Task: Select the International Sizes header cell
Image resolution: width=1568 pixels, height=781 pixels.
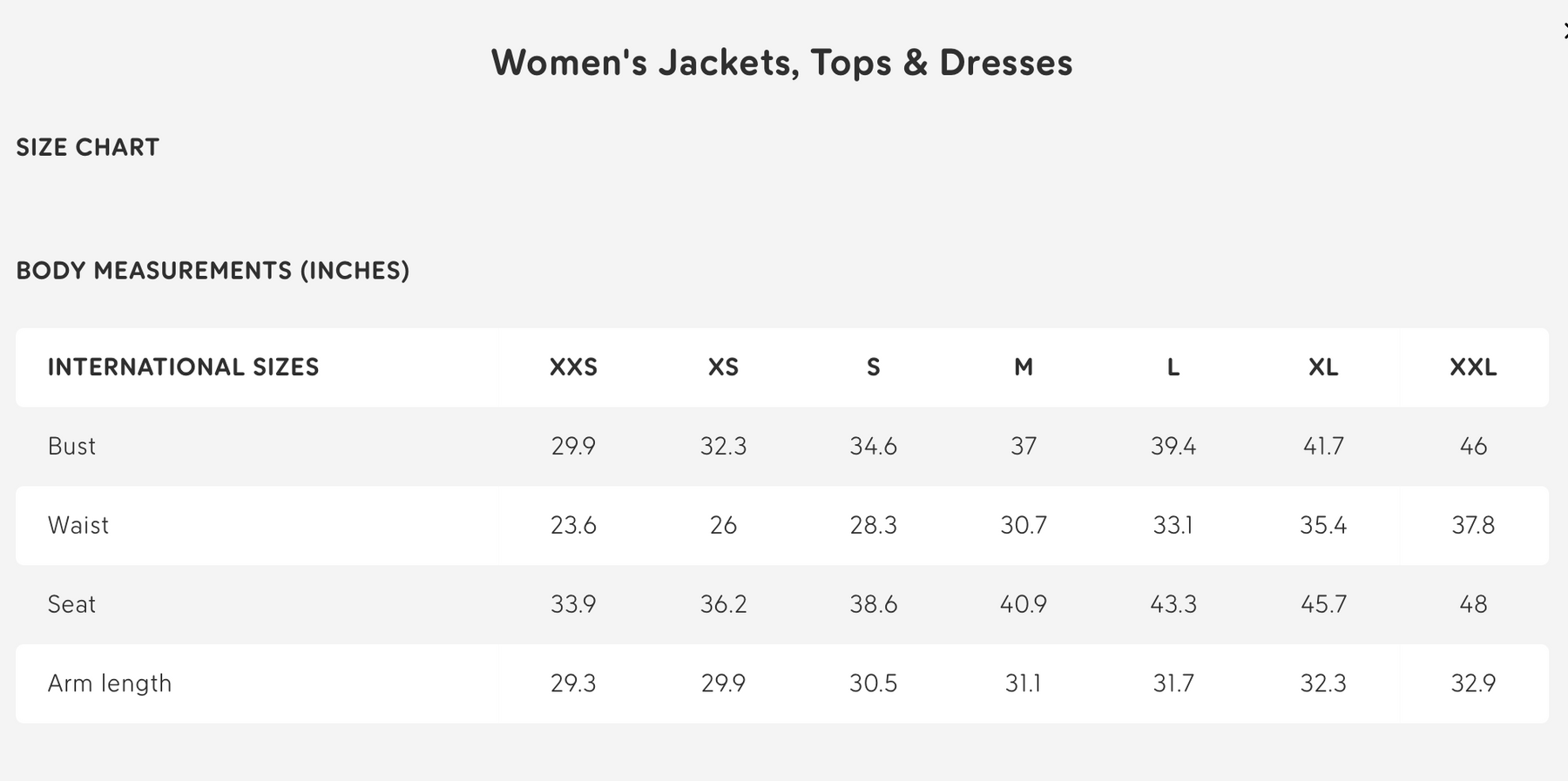Action: tap(183, 367)
